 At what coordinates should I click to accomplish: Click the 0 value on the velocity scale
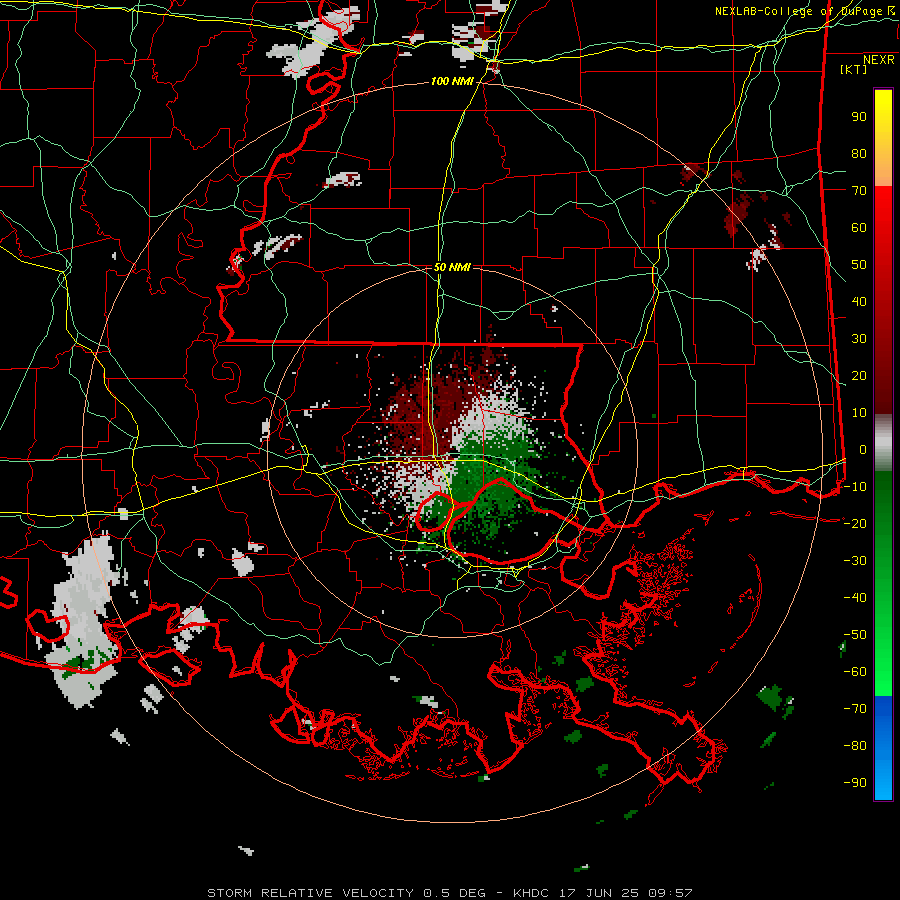(x=863, y=450)
